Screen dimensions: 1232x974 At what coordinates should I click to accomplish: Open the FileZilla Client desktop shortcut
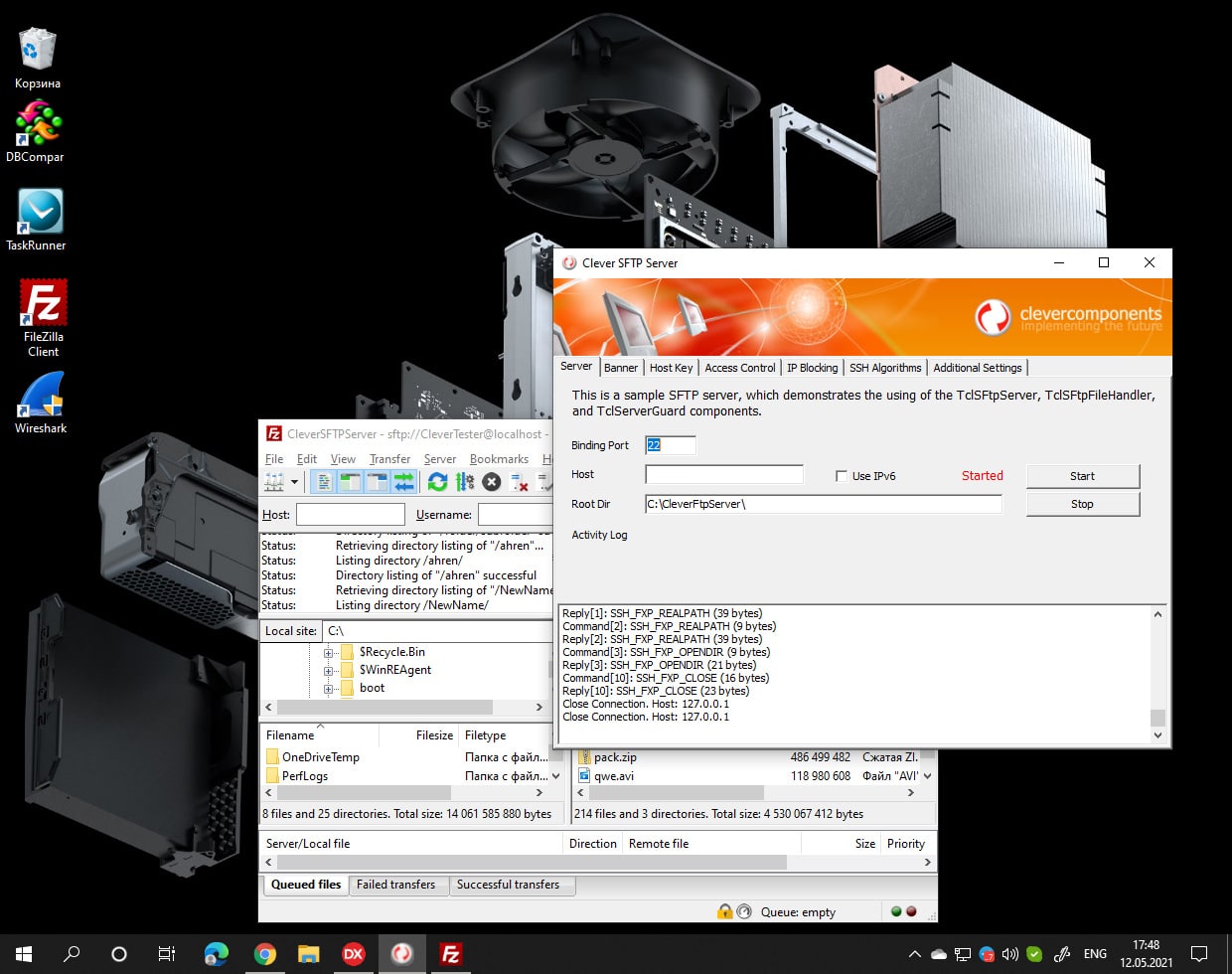(43, 318)
